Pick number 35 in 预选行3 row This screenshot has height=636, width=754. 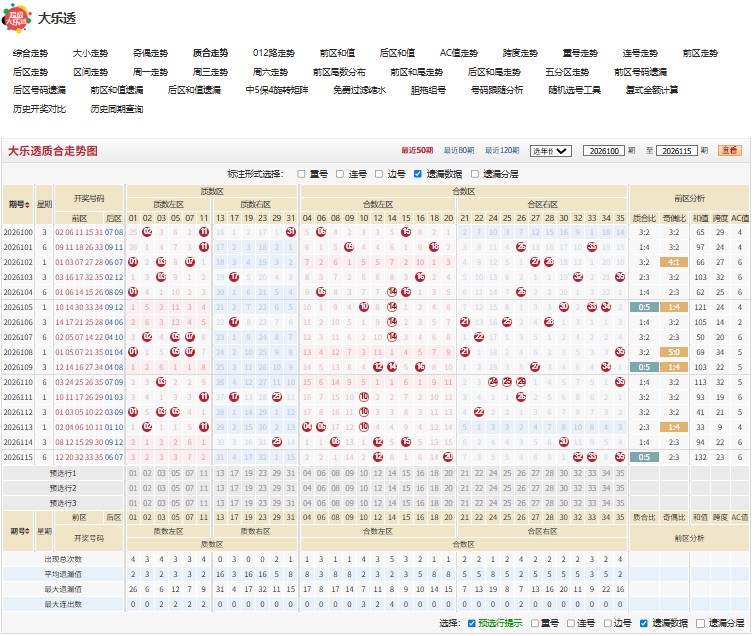point(620,503)
